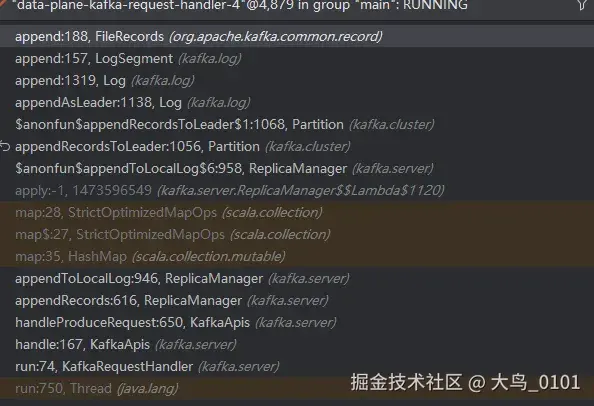Click the drop frame arrow icon beside appendRecordsToLeader
The image size is (594, 406).
[x=5, y=146]
